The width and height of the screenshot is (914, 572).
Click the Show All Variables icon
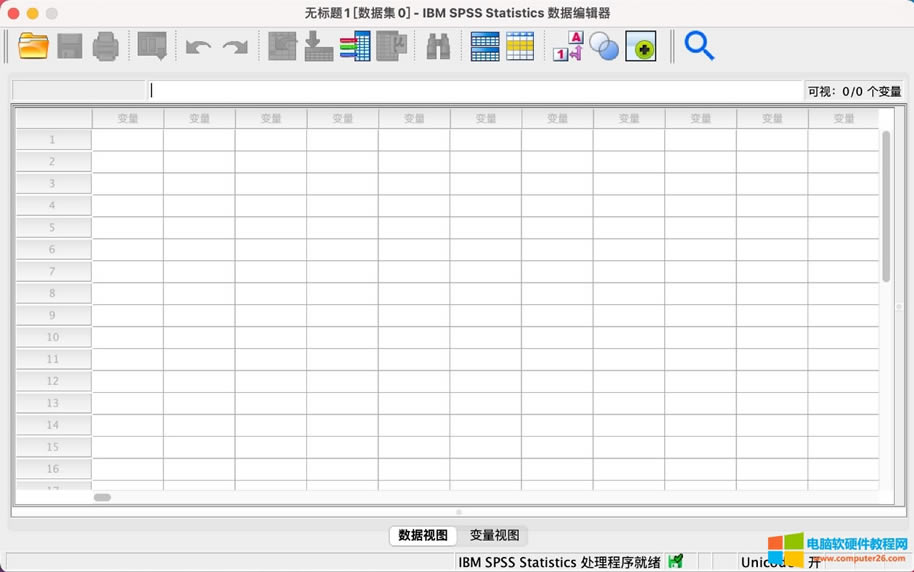coord(640,46)
